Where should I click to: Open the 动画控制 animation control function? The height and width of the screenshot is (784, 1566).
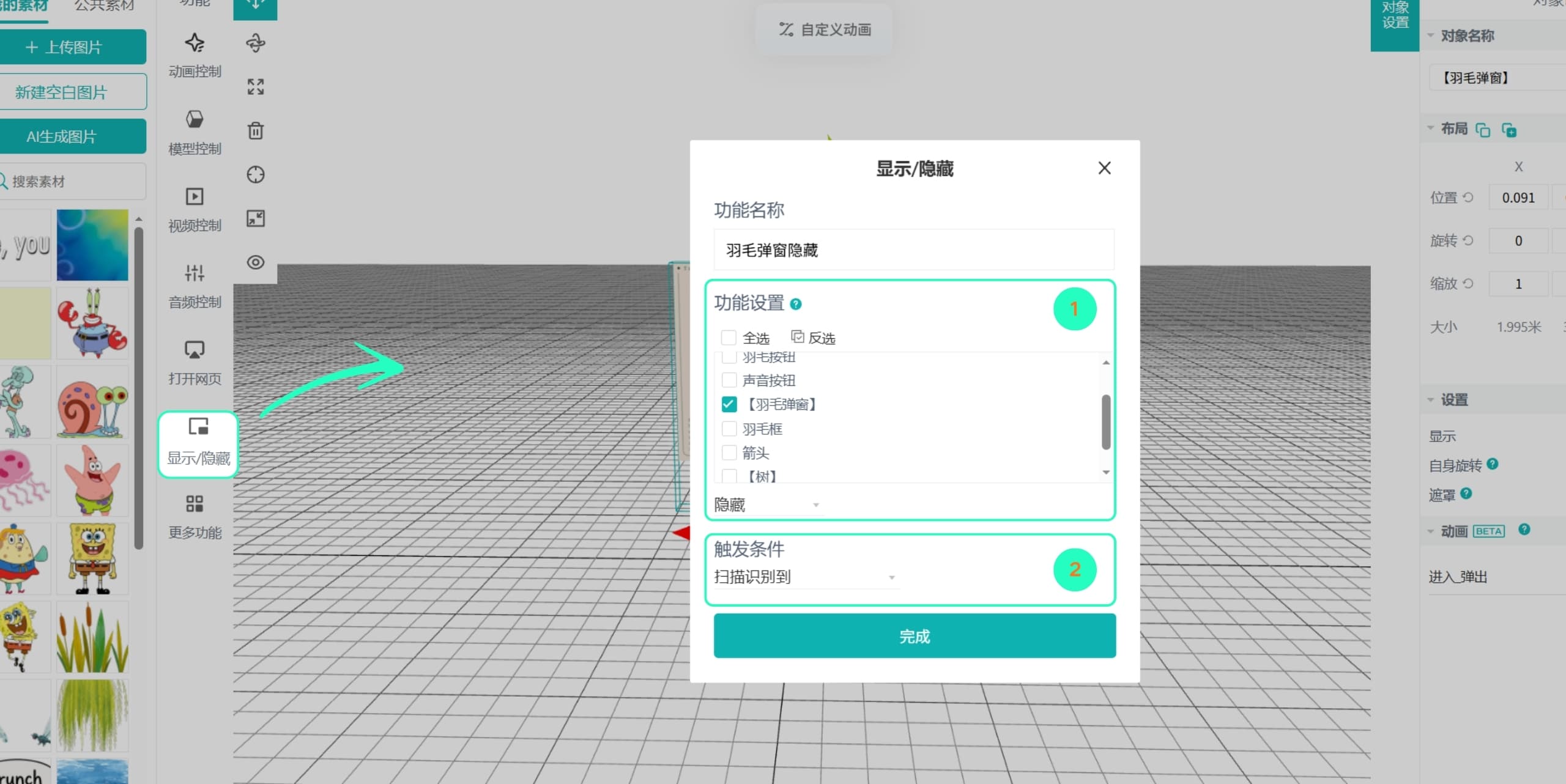coord(195,55)
